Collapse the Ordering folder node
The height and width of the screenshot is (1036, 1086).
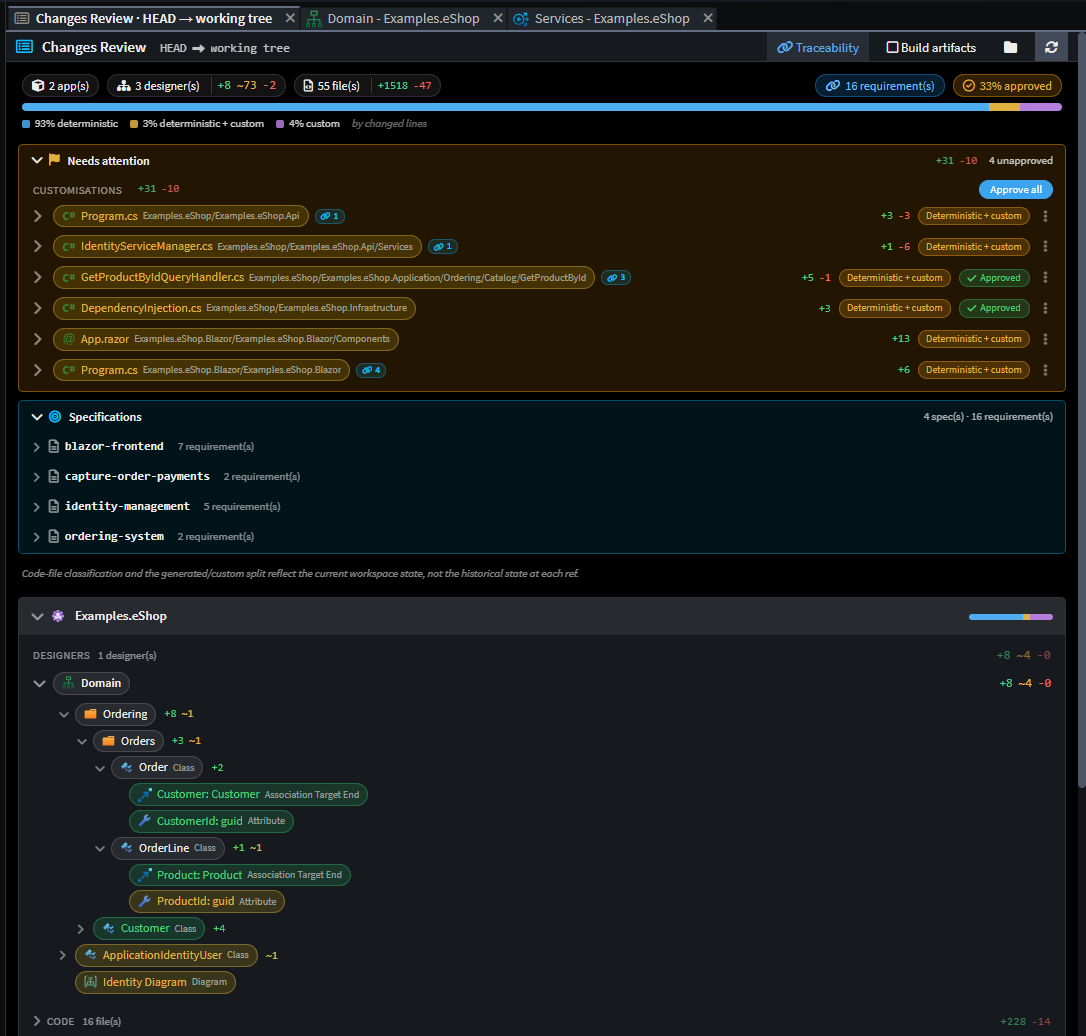pos(64,714)
